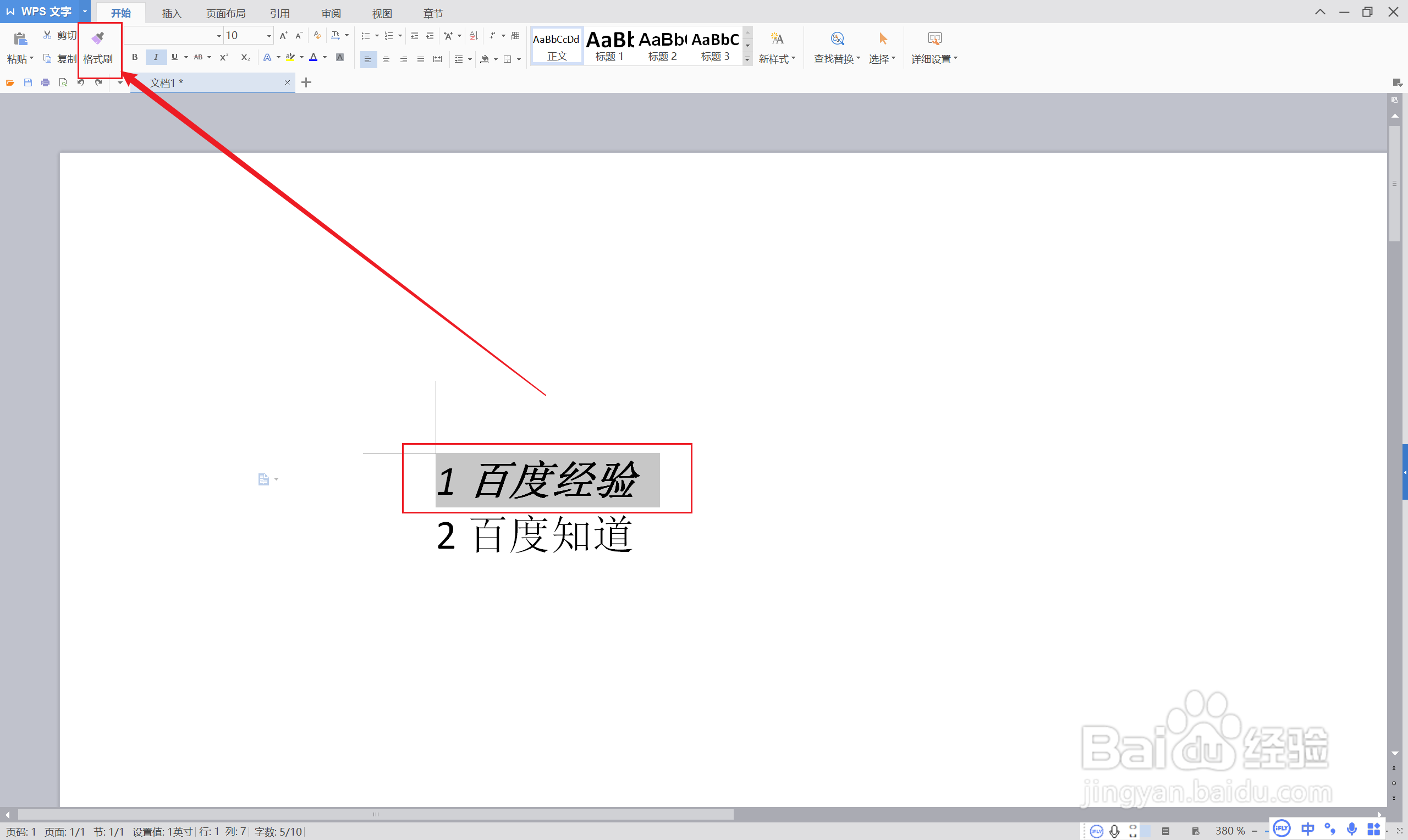The height and width of the screenshot is (840, 1408).
Task: Toggle Underline formatting
Action: 174,57
